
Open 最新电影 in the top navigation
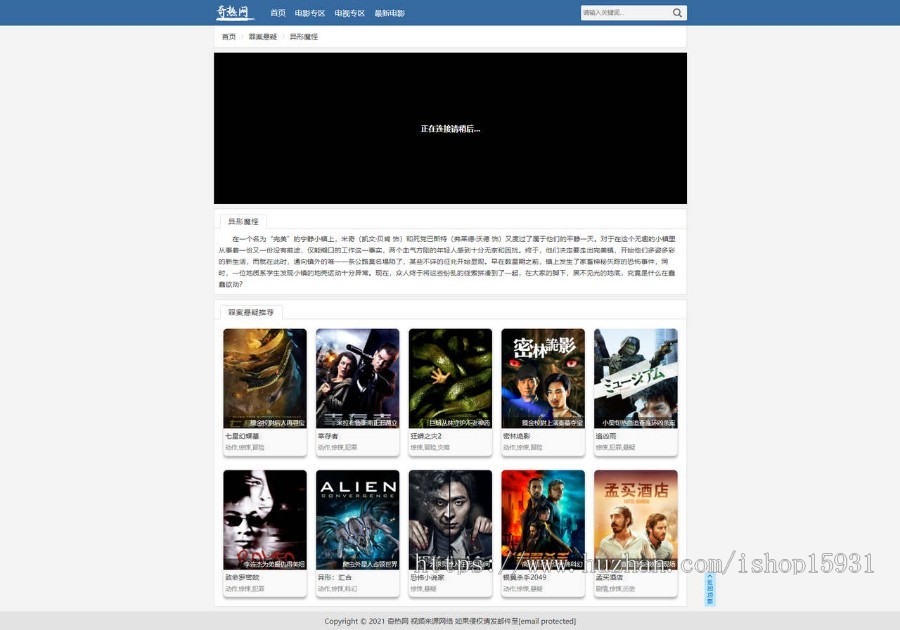point(390,13)
